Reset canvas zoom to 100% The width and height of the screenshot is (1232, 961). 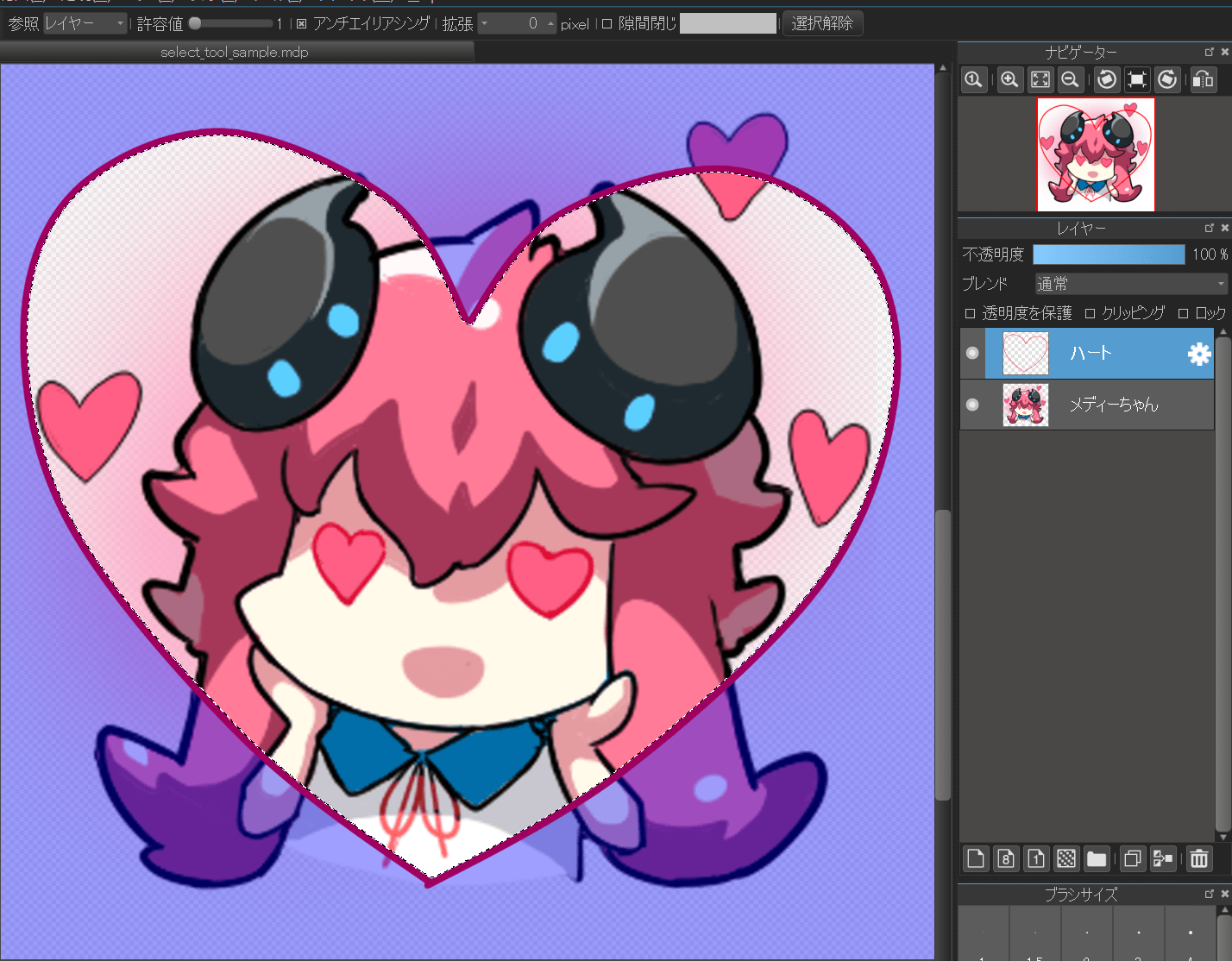[x=974, y=79]
